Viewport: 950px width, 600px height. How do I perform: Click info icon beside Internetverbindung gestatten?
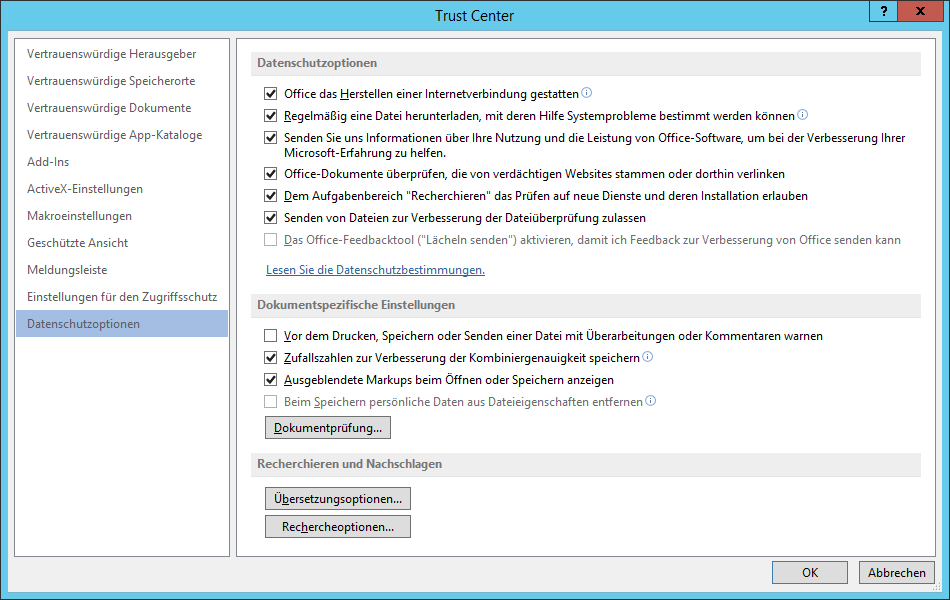coord(586,93)
